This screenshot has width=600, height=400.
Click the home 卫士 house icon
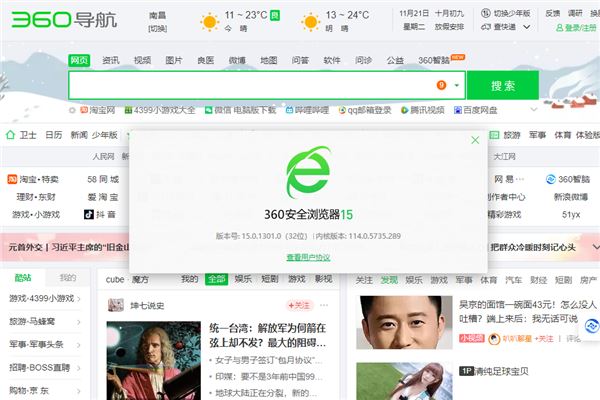tap(10, 135)
